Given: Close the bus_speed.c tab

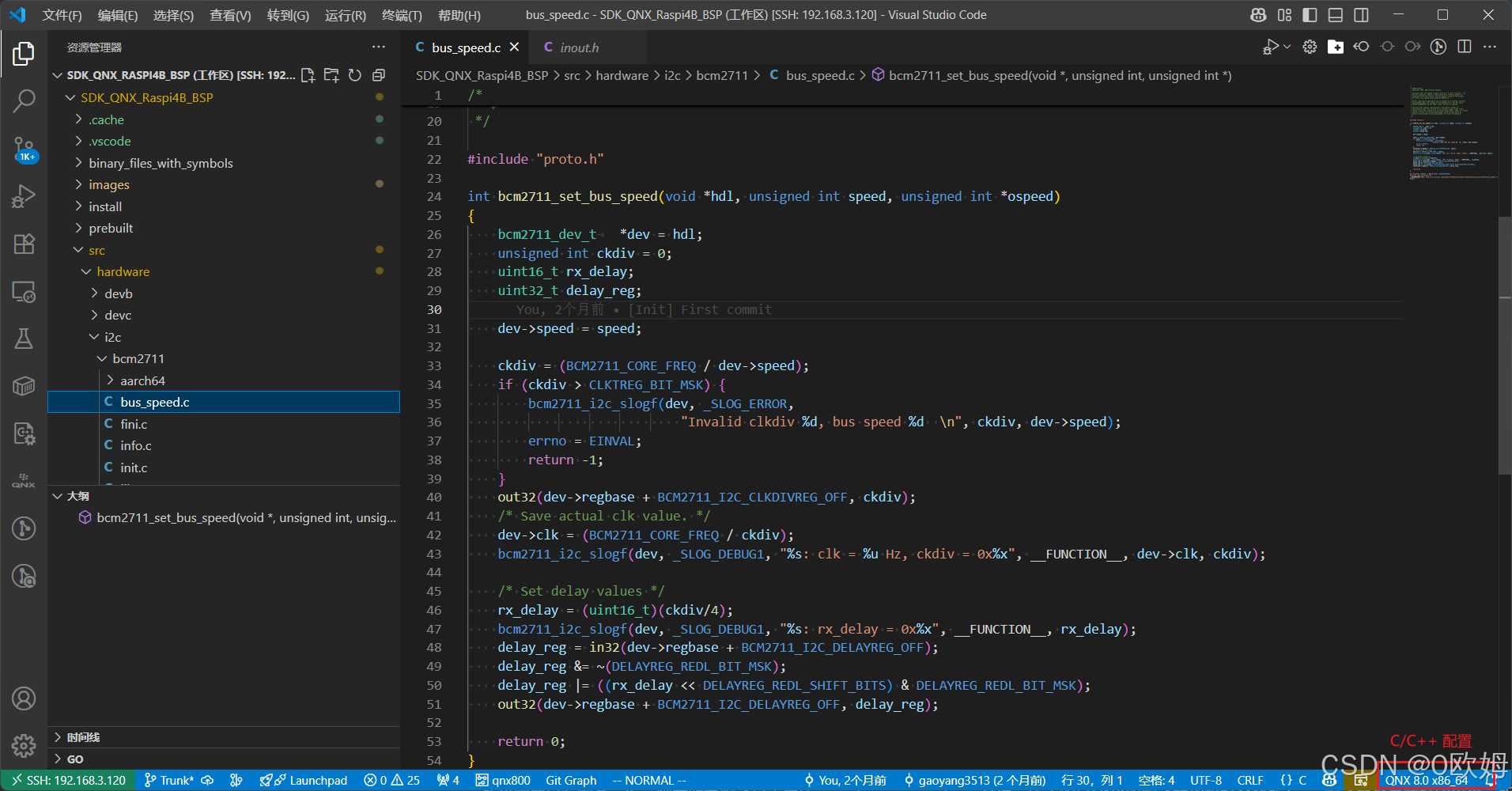Looking at the screenshot, I should (x=515, y=47).
